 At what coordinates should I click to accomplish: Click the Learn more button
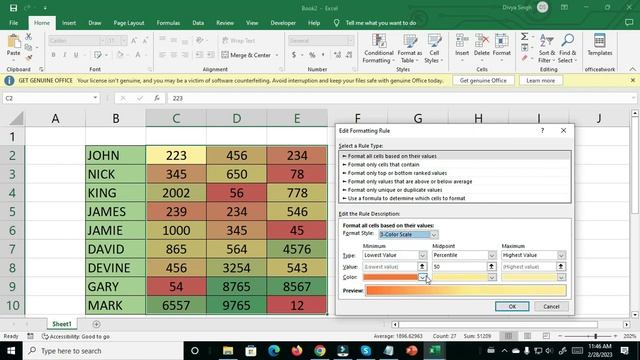click(x=540, y=80)
